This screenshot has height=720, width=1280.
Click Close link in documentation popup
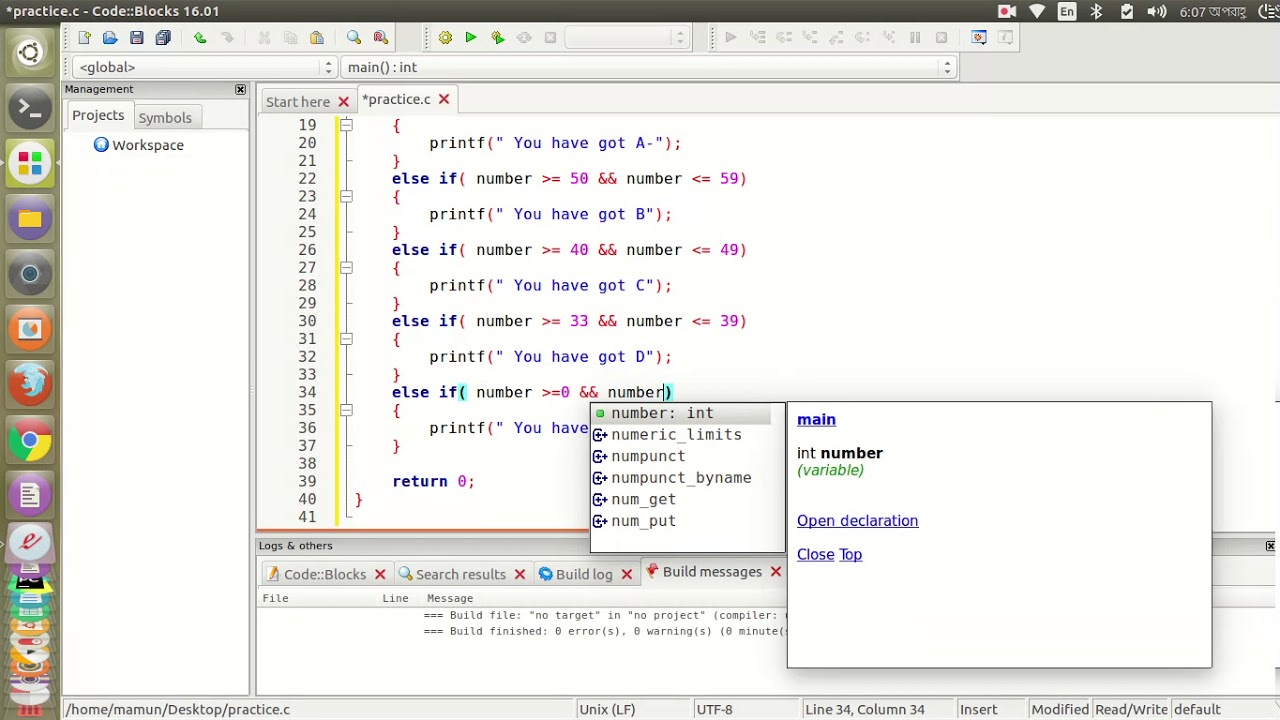[815, 555]
